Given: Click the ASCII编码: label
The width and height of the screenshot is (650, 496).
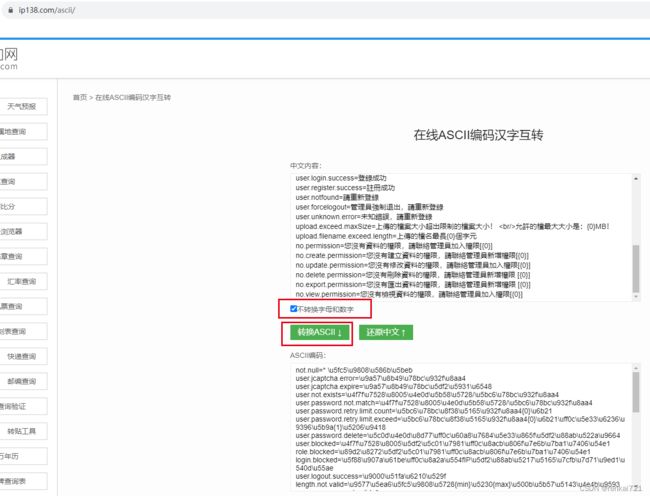Looking at the screenshot, I should click(308, 356).
